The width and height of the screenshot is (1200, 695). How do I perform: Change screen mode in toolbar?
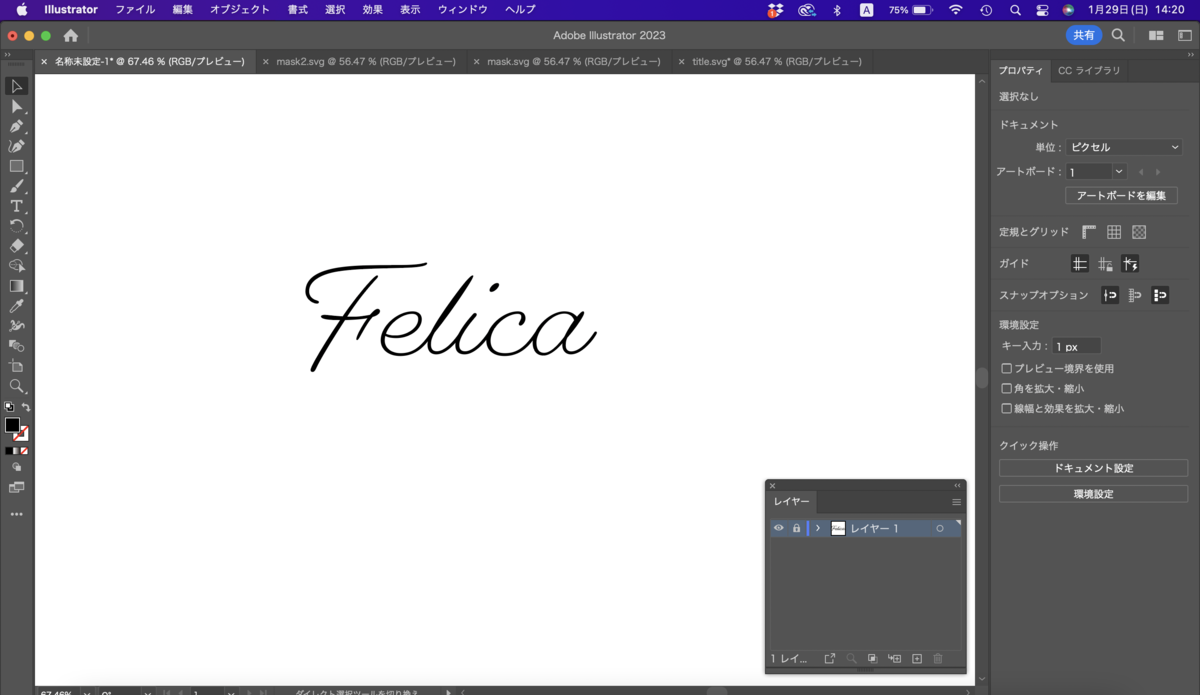point(16,487)
